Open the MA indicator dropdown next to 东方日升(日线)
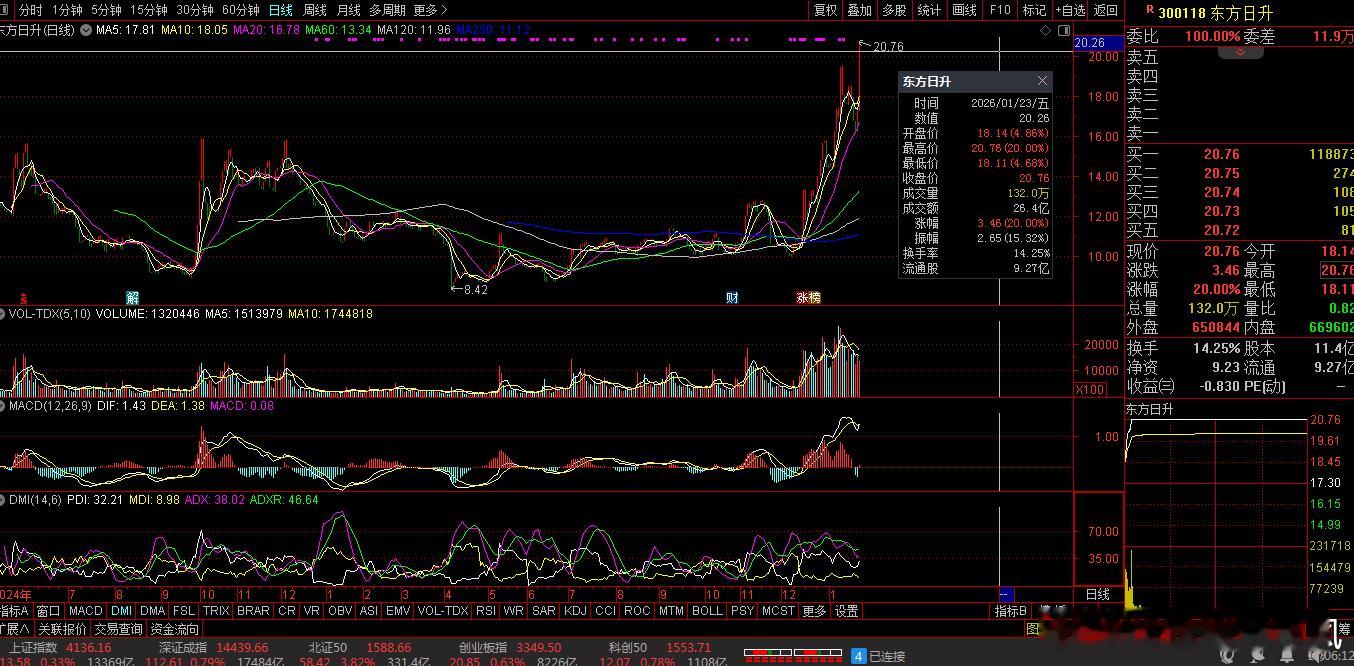The width and height of the screenshot is (1354, 666). pyautogui.click(x=87, y=30)
